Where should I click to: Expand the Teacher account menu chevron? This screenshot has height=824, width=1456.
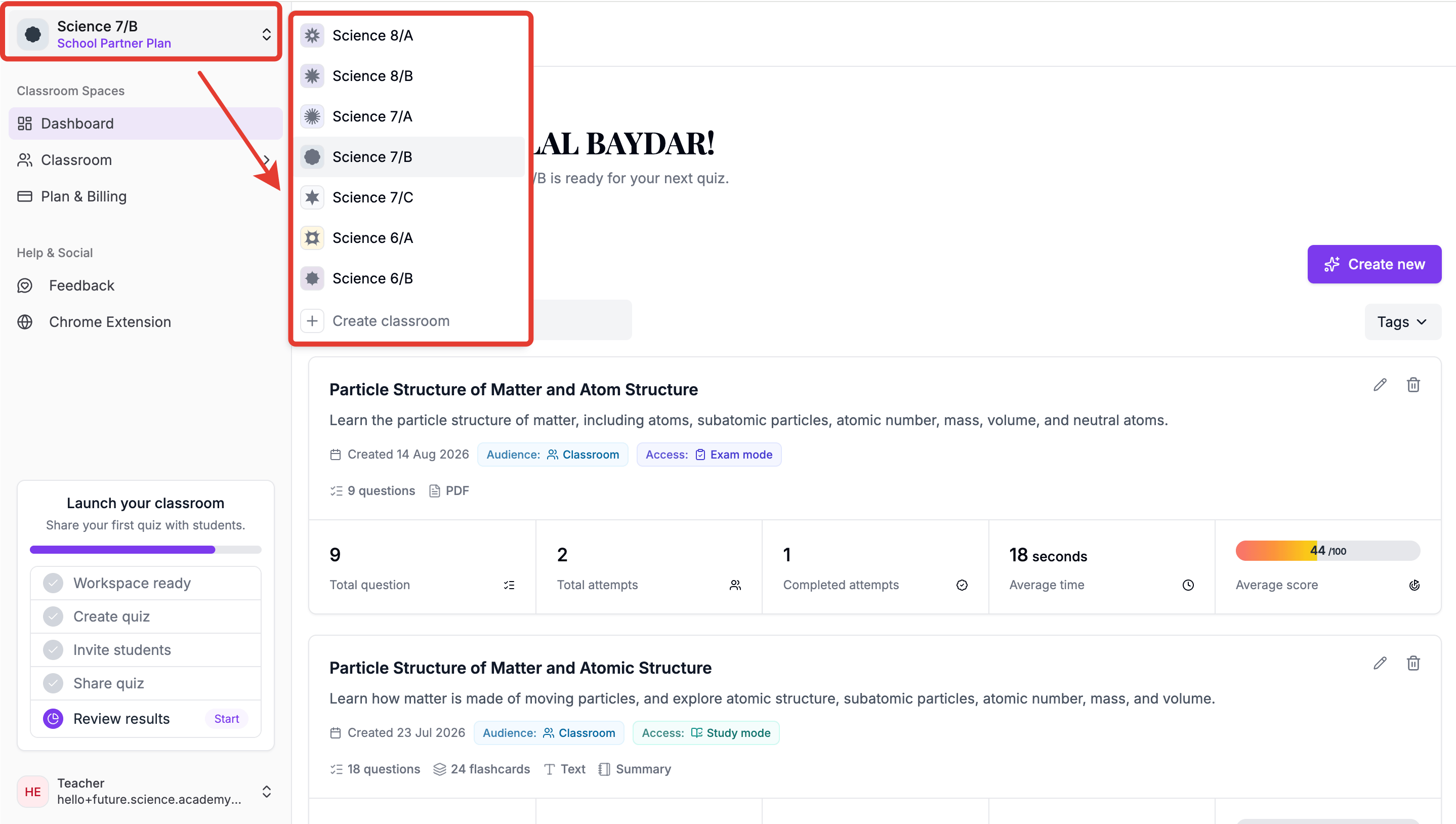[267, 791]
